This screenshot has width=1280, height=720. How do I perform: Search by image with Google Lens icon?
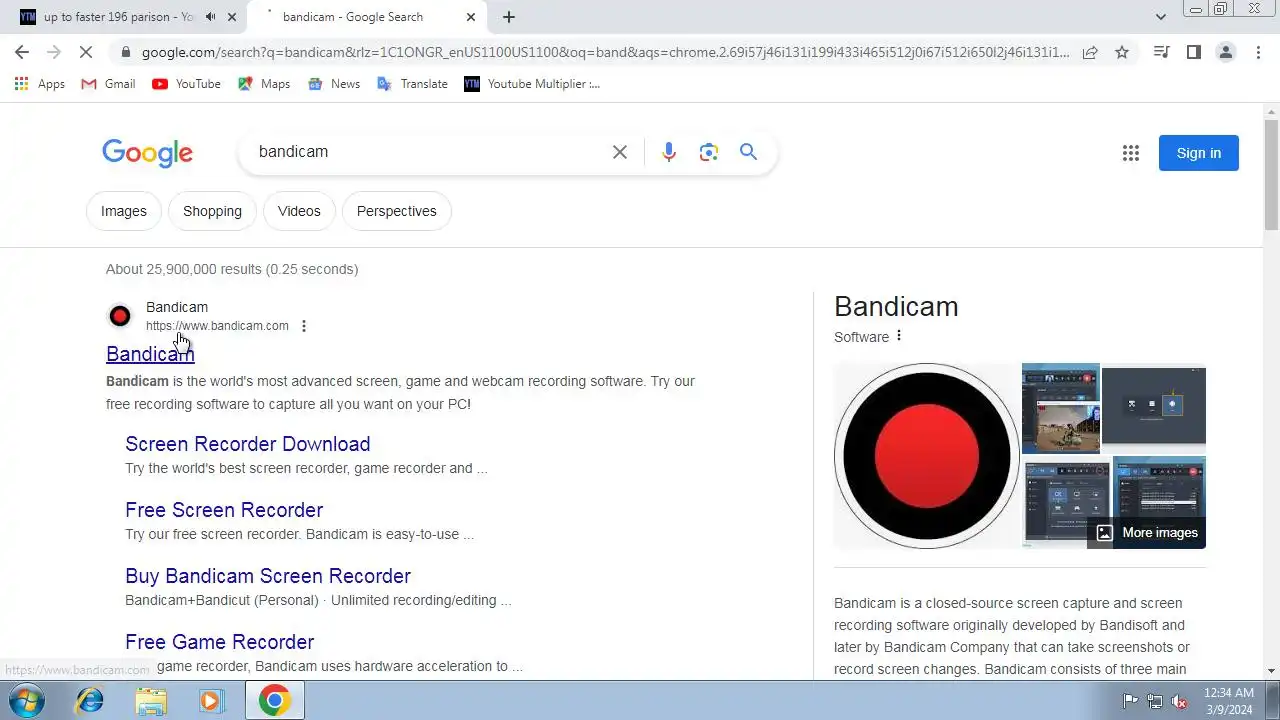pos(709,152)
